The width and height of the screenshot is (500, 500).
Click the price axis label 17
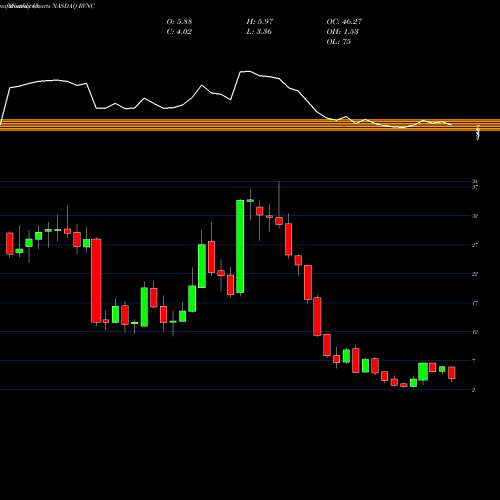[475, 303]
